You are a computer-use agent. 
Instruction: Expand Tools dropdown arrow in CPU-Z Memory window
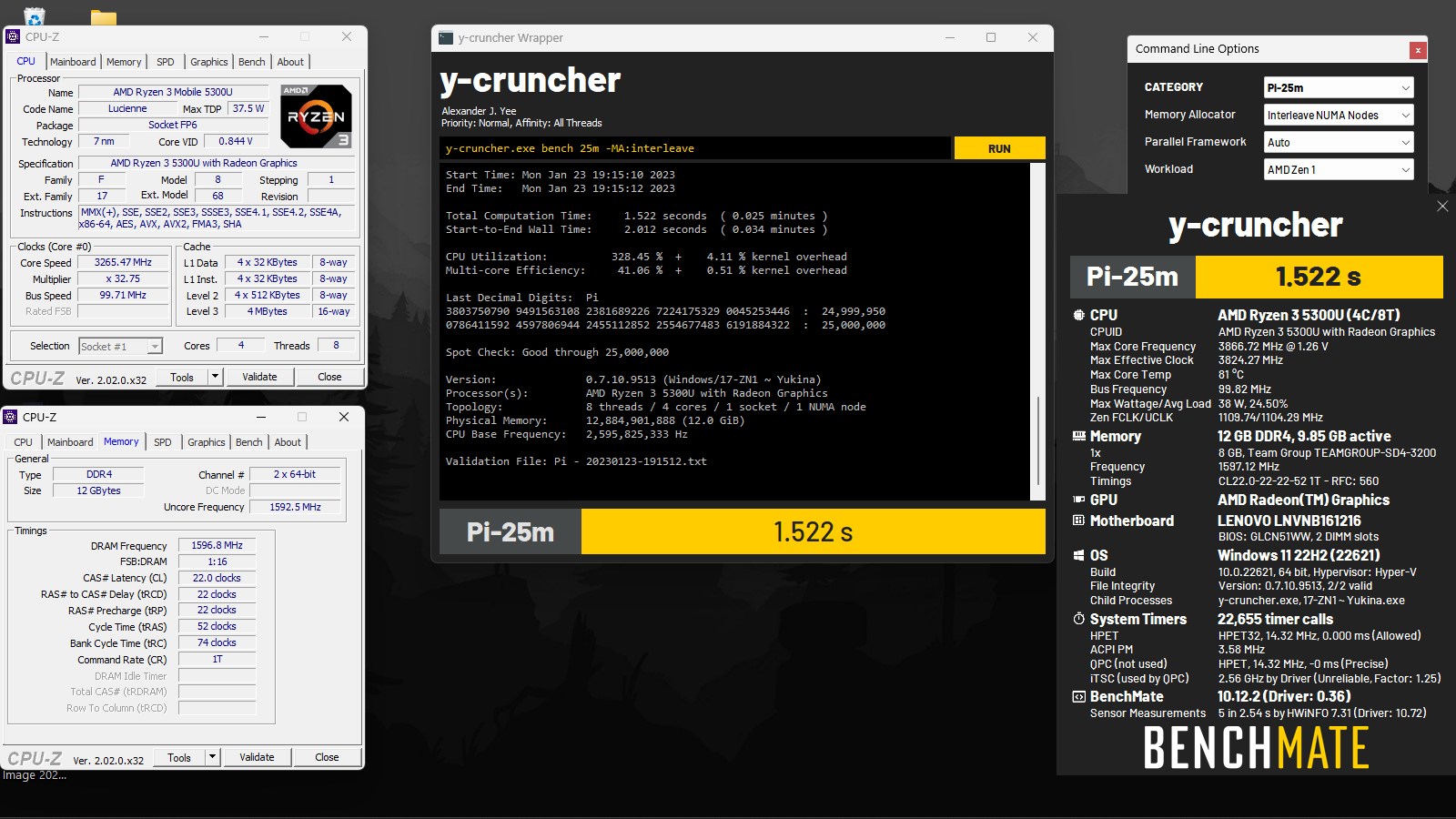tap(212, 757)
